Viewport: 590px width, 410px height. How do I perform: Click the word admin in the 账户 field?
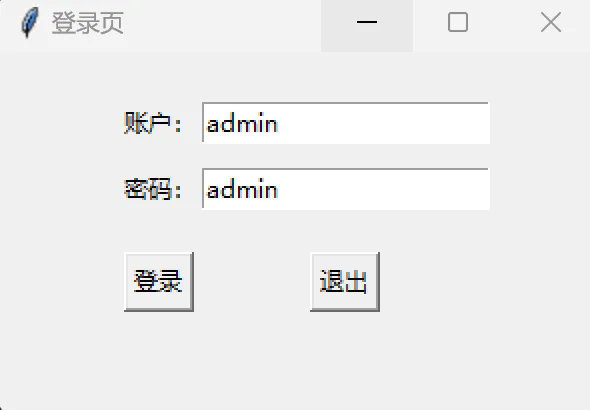click(242, 123)
